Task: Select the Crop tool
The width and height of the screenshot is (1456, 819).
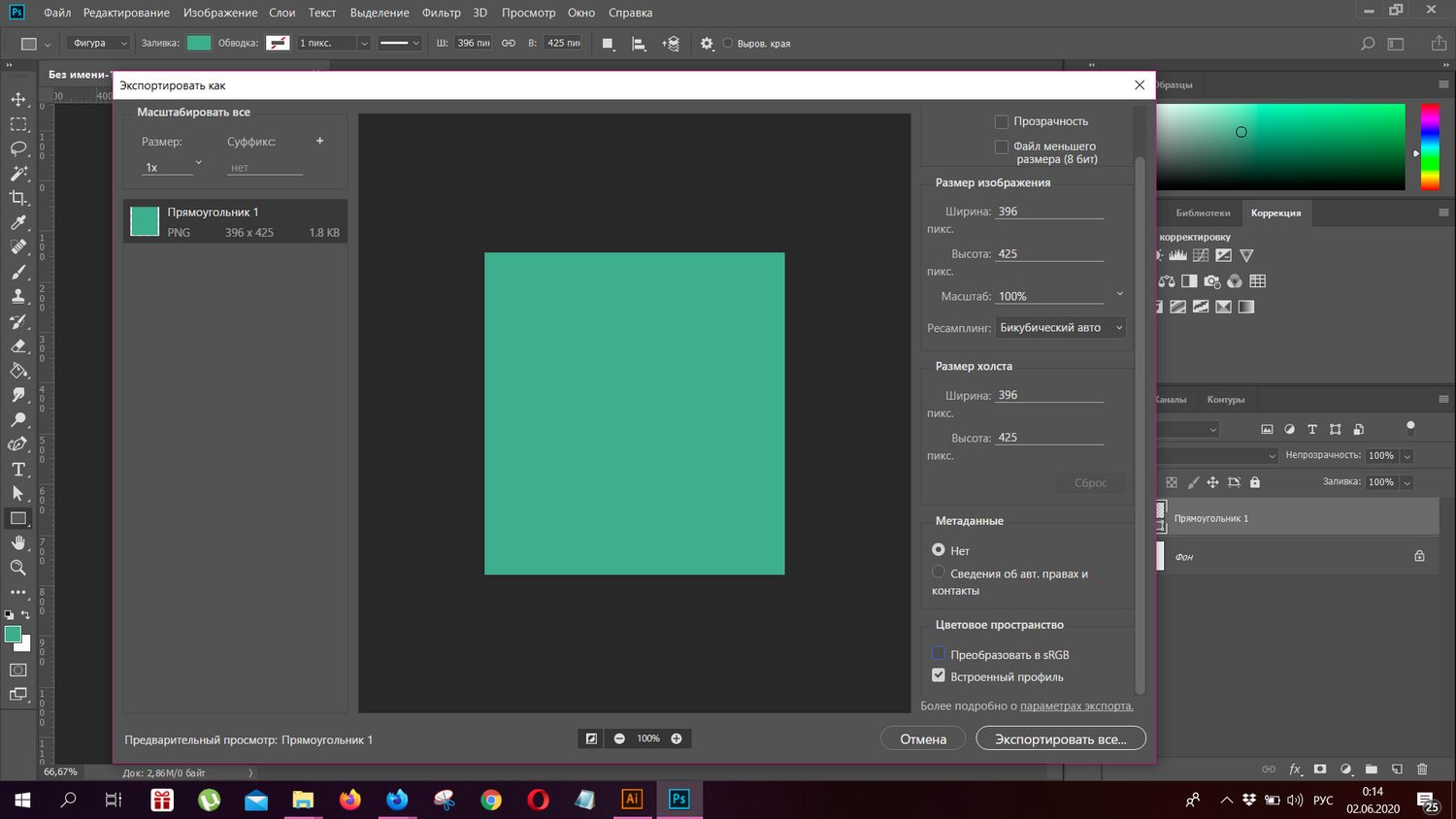Action: (x=17, y=198)
